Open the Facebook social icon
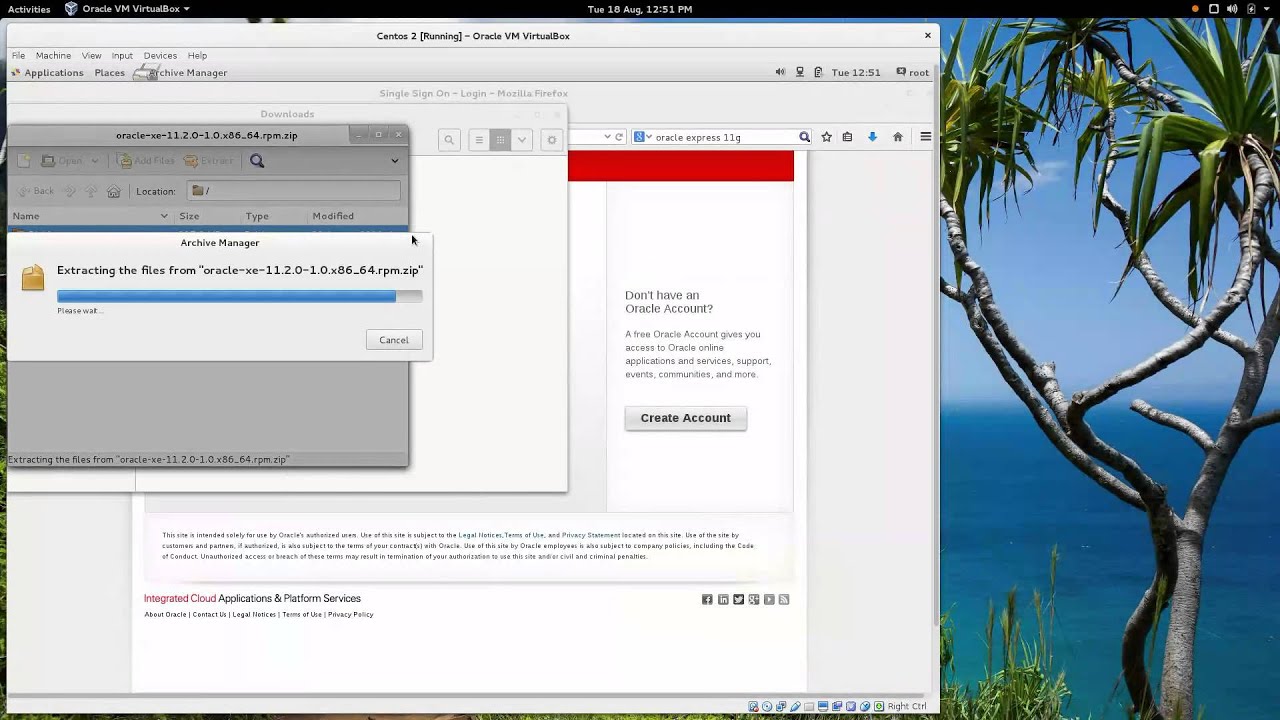 coord(707,599)
